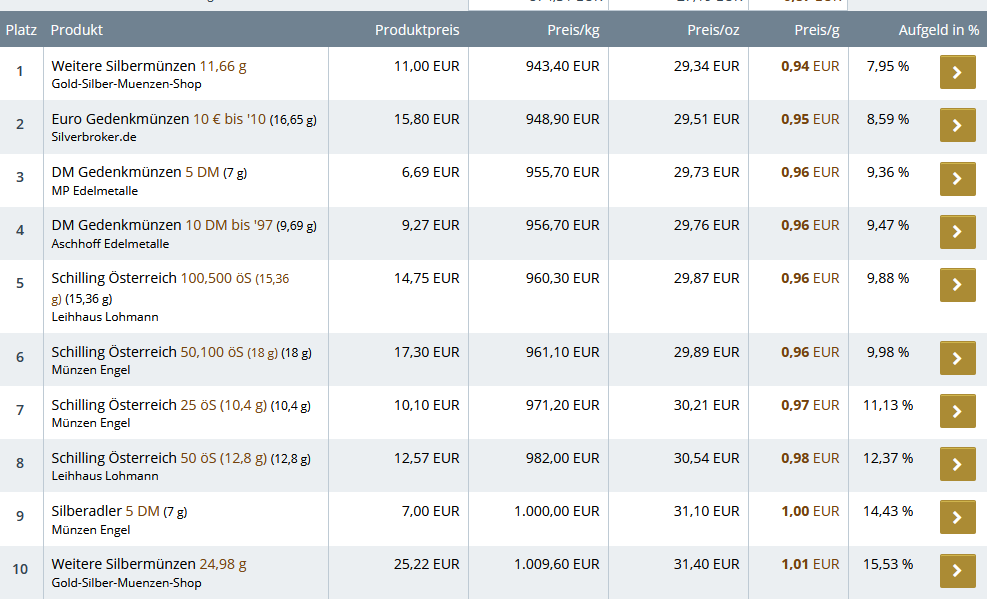Open arrow button for Silberadler 5 DM
987x599 pixels.
(957, 517)
